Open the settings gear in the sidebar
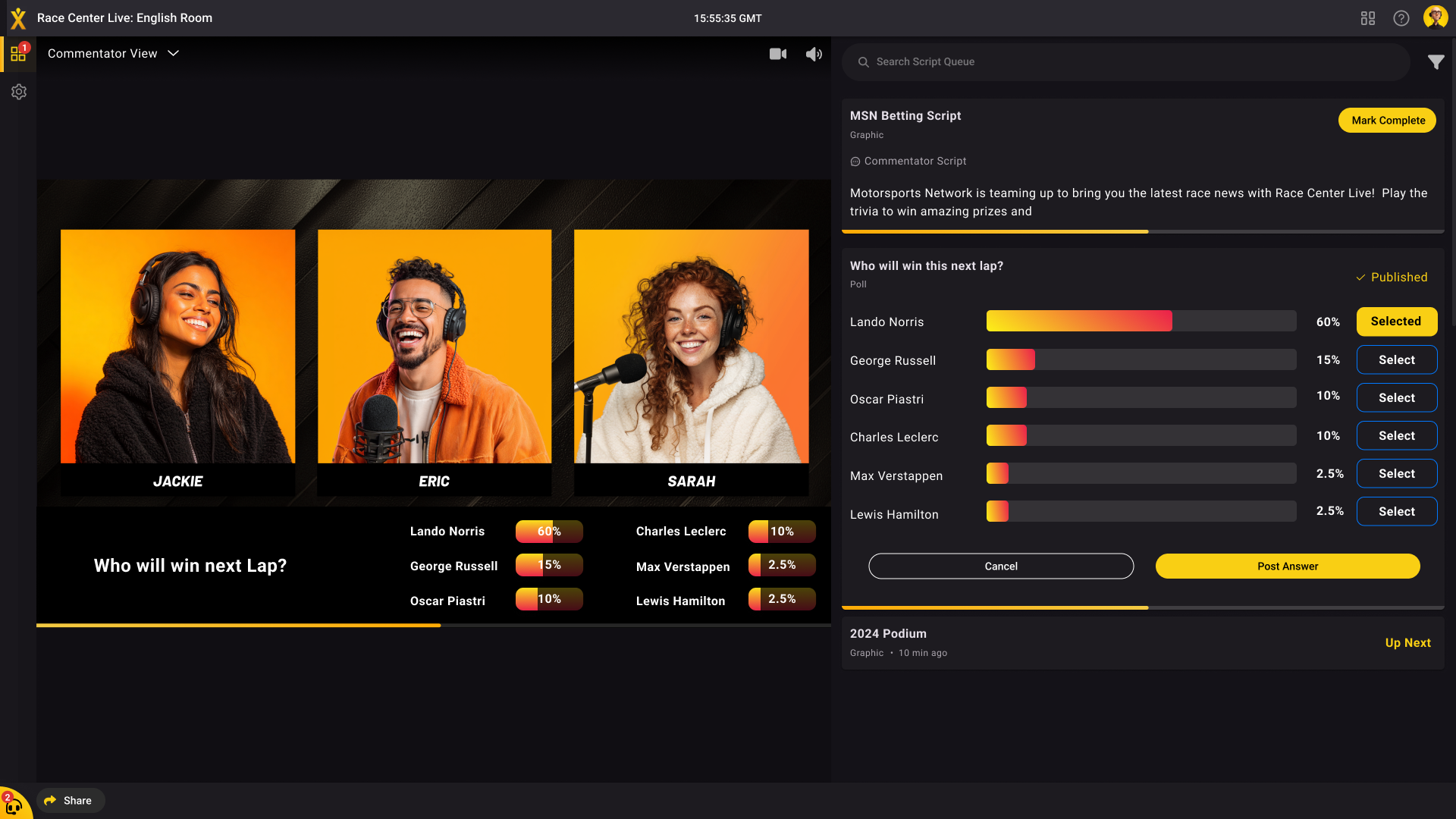 (x=18, y=92)
